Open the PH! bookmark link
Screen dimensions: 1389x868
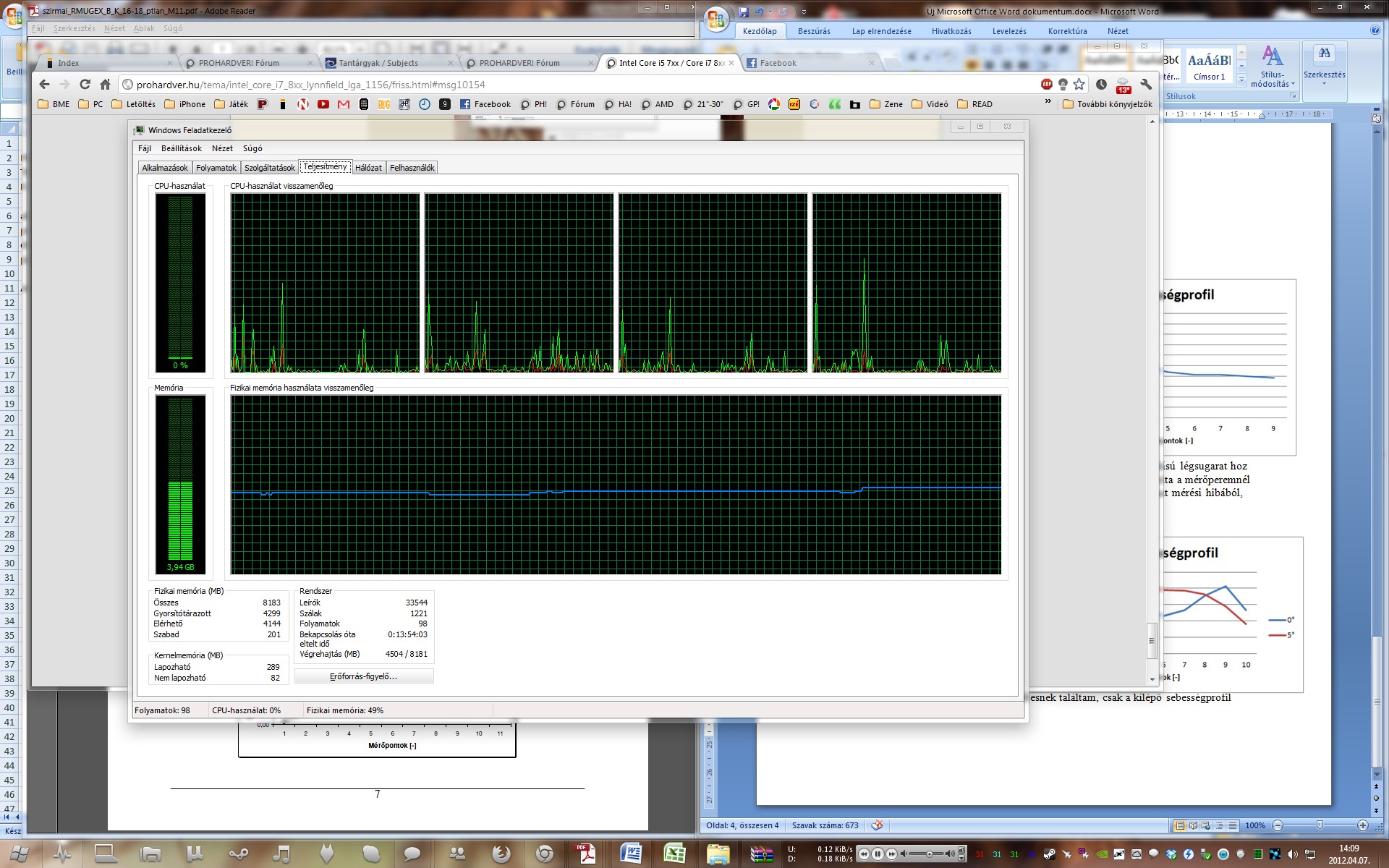point(534,104)
